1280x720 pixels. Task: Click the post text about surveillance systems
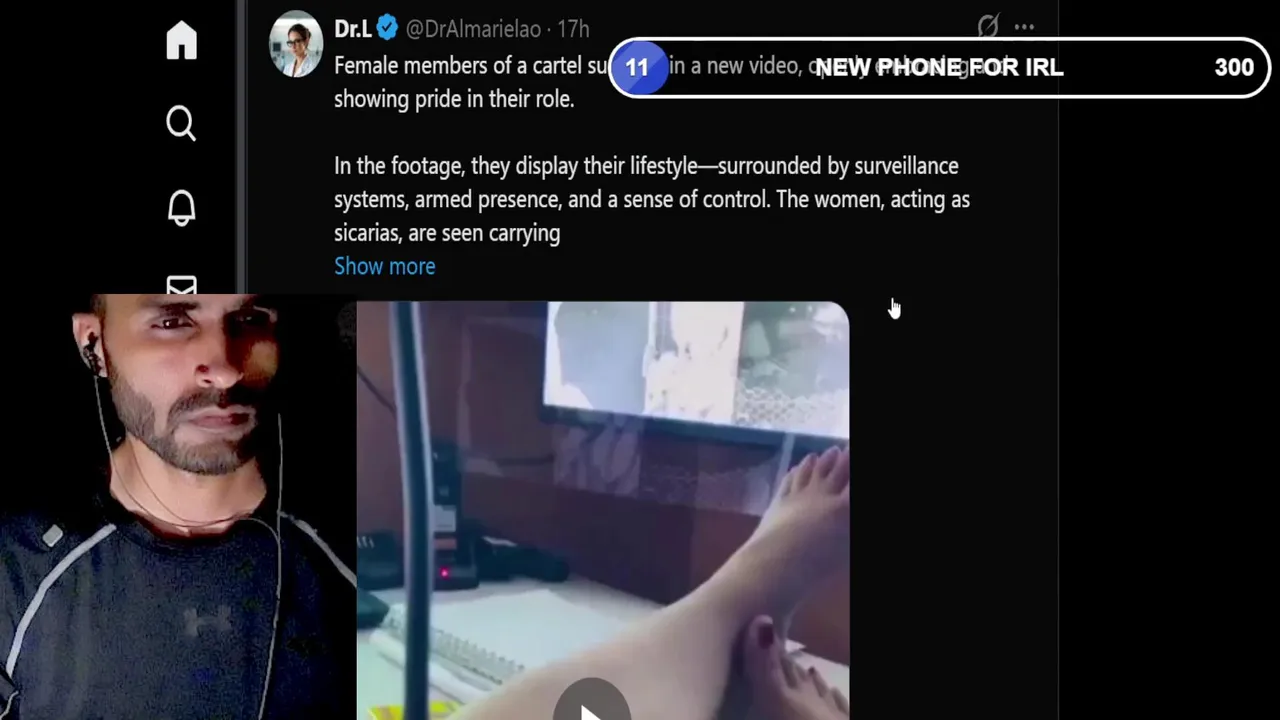(x=652, y=199)
